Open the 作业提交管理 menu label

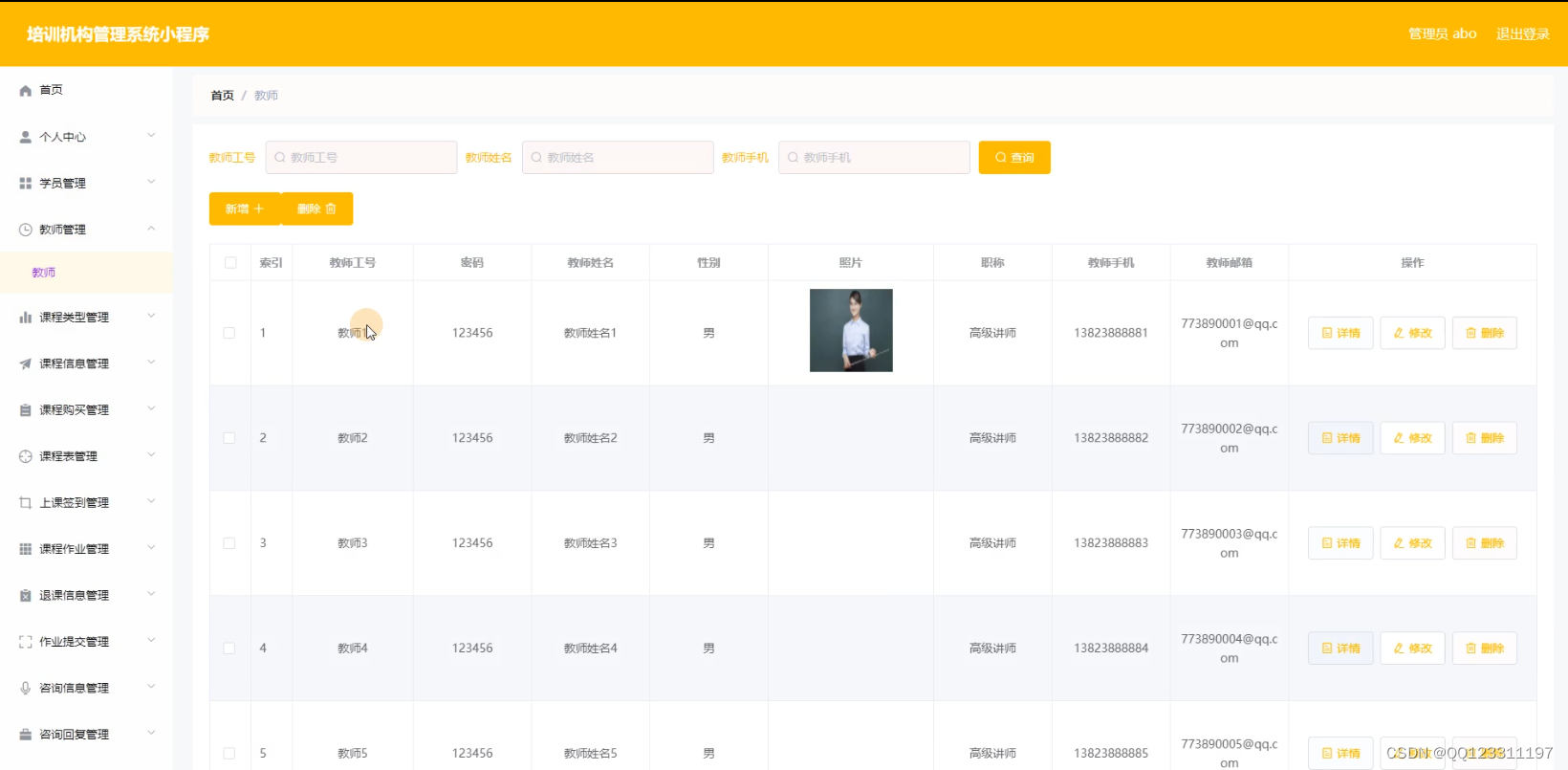coord(75,642)
